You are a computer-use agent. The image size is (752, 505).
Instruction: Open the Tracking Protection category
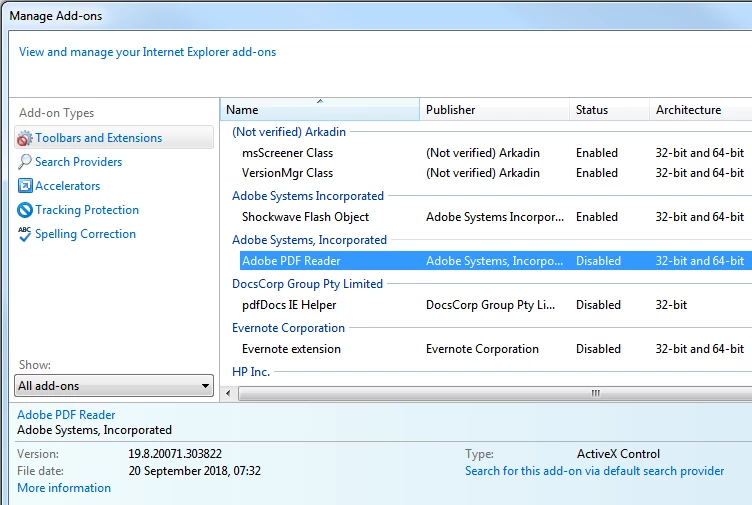[x=87, y=210]
